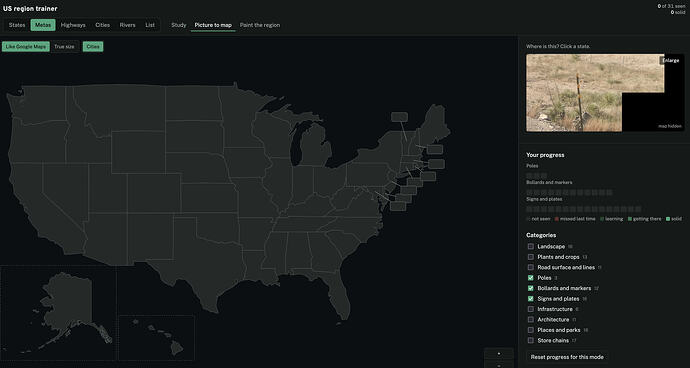Image resolution: width=690 pixels, height=368 pixels.
Task: Click the "Your progress" heading
Action: point(545,155)
